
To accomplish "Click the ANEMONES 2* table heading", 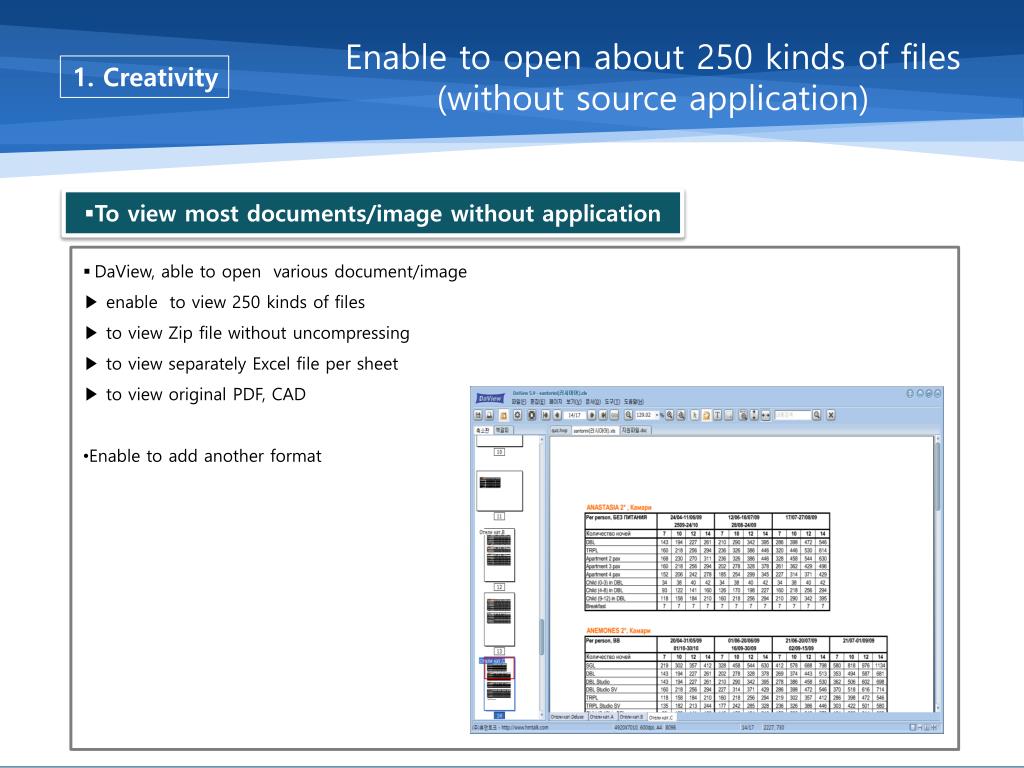I will point(618,630).
